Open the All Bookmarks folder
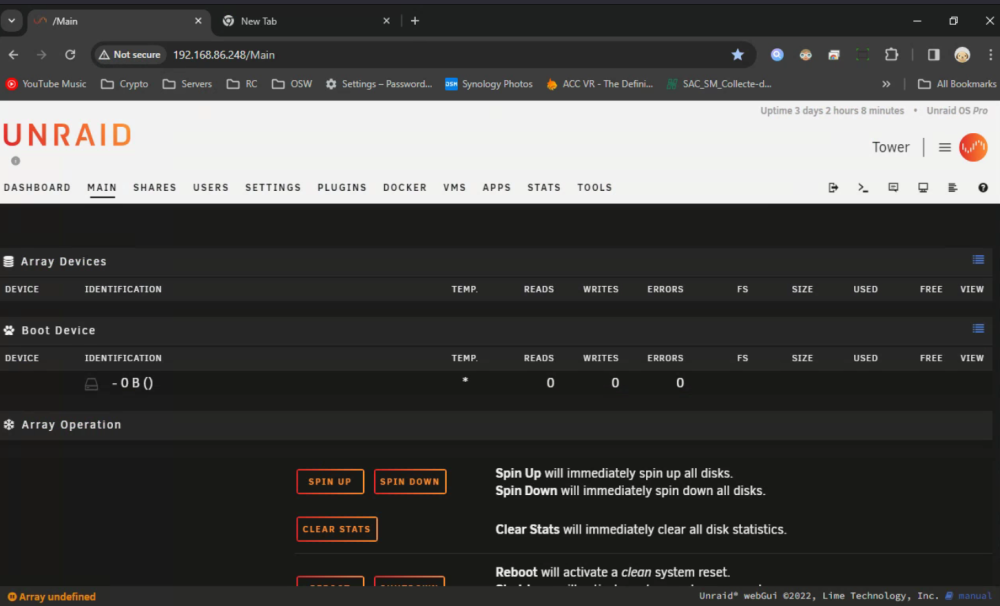Viewport: 1000px width, 606px height. pyautogui.click(x=956, y=84)
